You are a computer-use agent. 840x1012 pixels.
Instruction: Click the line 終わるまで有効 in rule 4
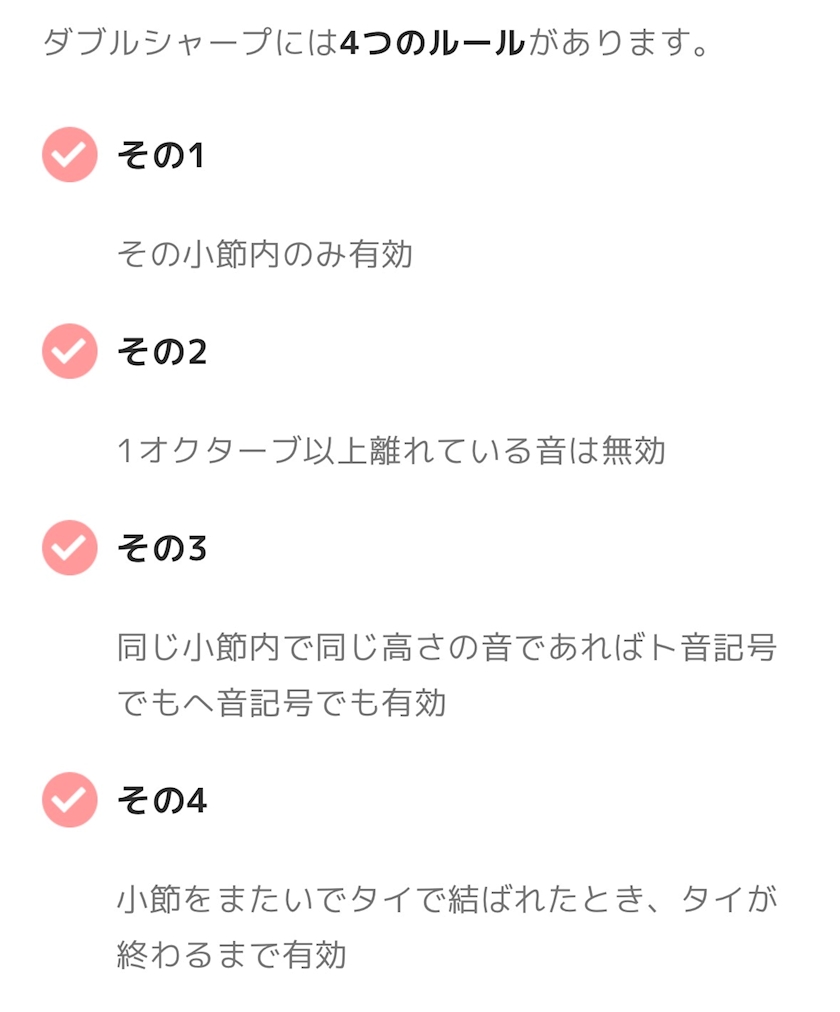[231, 955]
